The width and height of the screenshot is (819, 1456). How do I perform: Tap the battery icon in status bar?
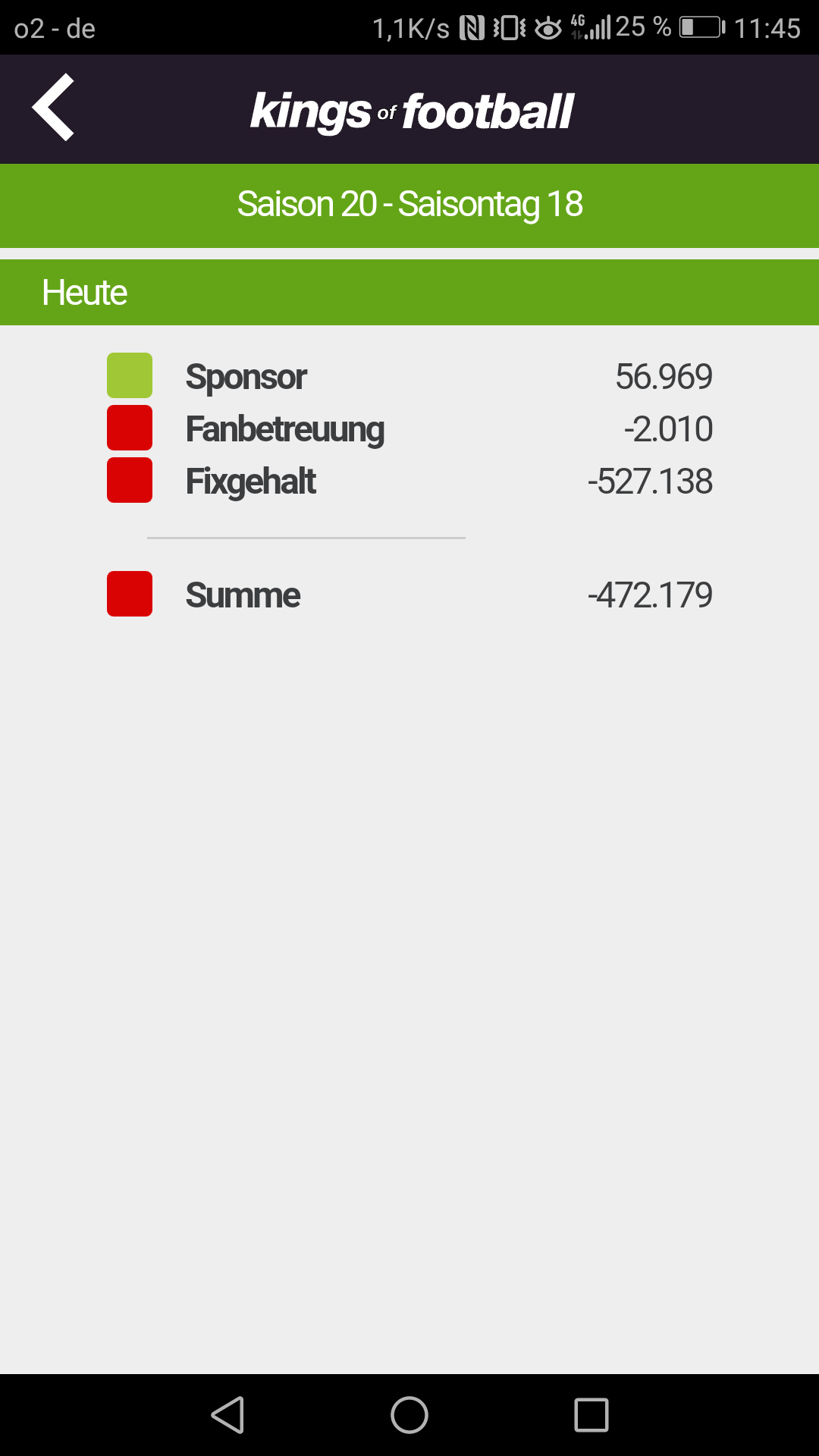[702, 28]
